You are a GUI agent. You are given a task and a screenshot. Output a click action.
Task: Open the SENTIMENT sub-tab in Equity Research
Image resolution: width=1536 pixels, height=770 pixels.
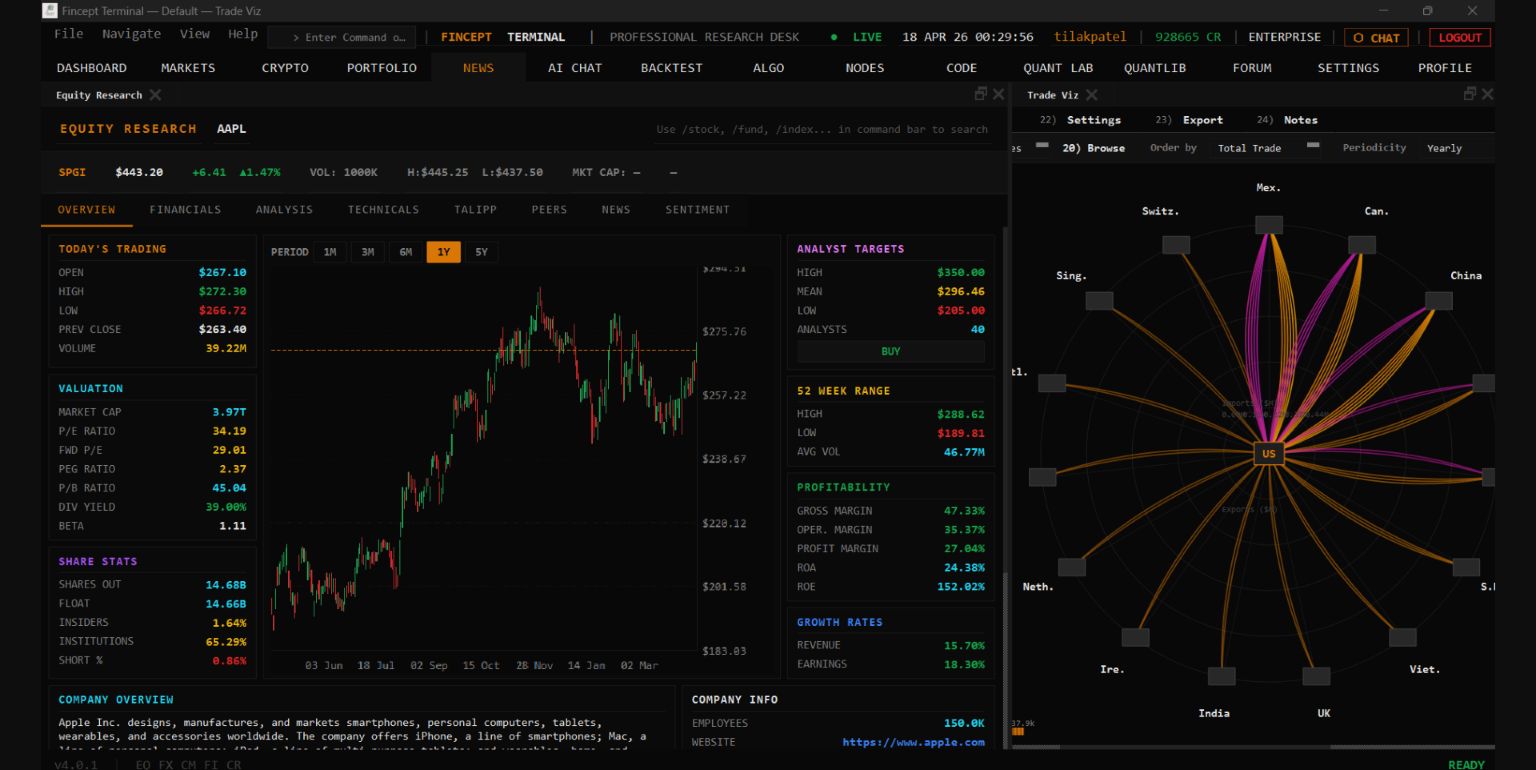[x=698, y=210]
